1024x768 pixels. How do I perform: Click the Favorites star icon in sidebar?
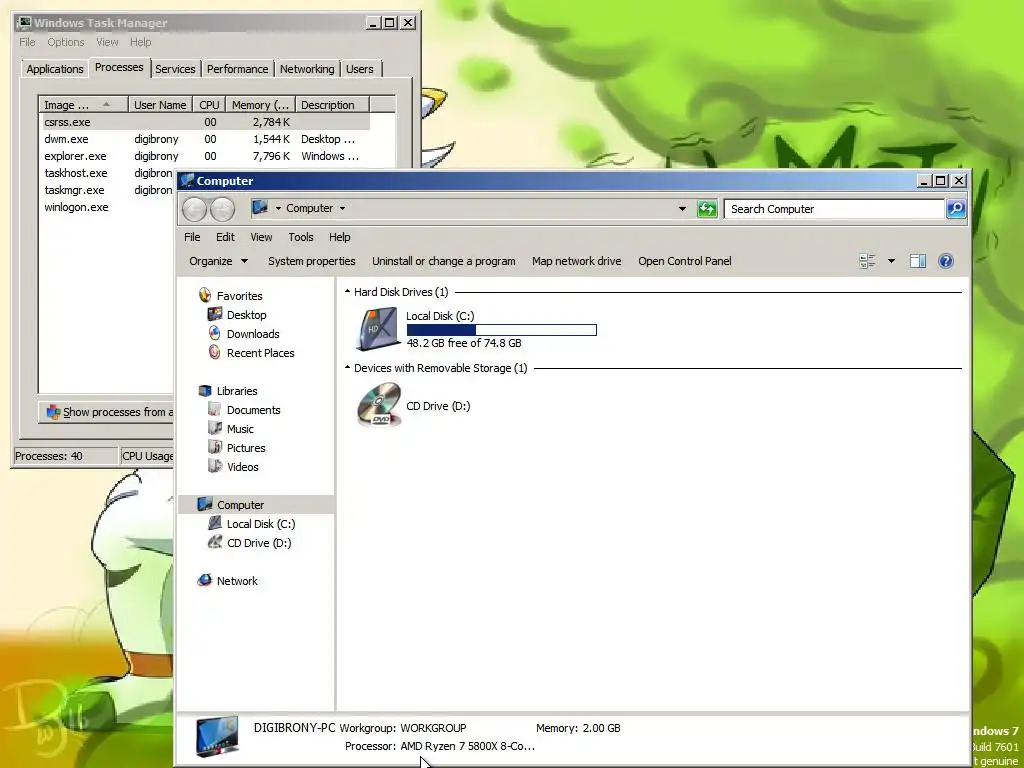point(205,295)
